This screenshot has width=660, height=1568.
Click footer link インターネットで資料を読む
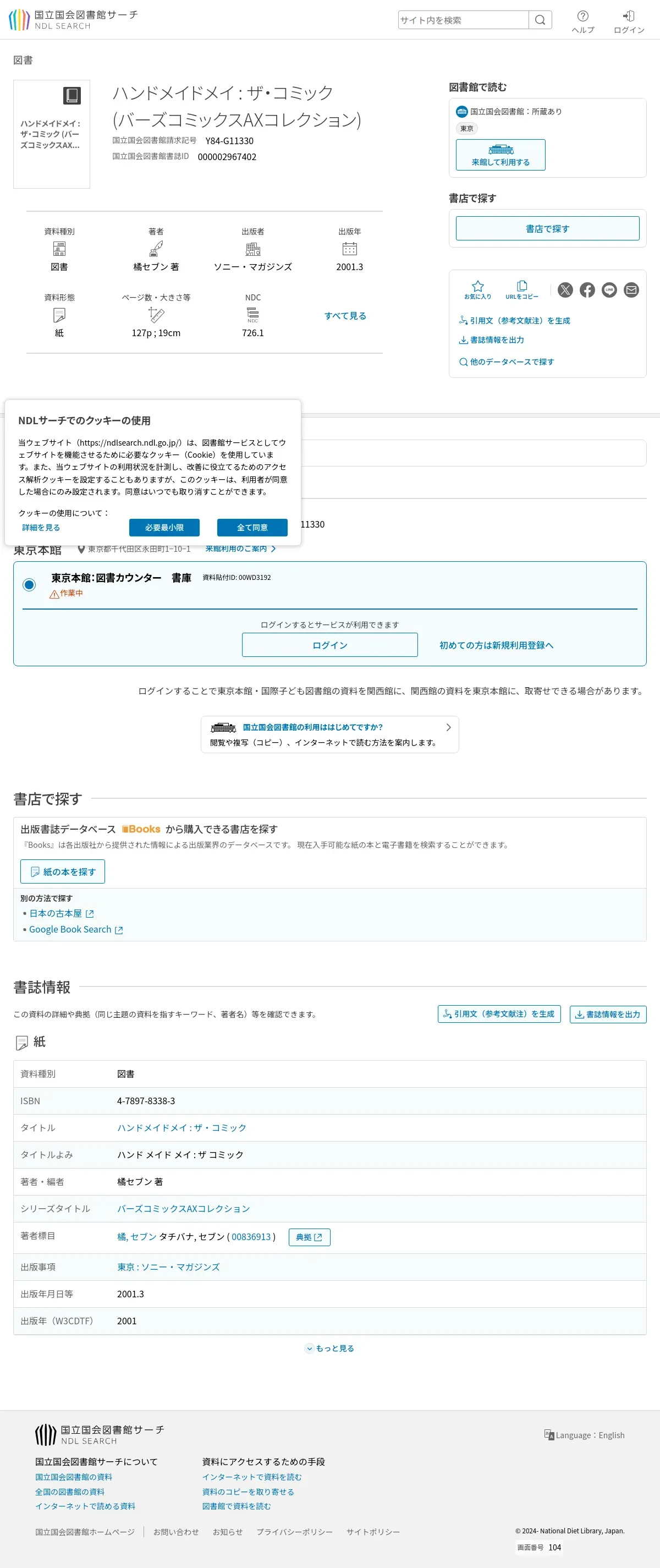tap(252, 1477)
